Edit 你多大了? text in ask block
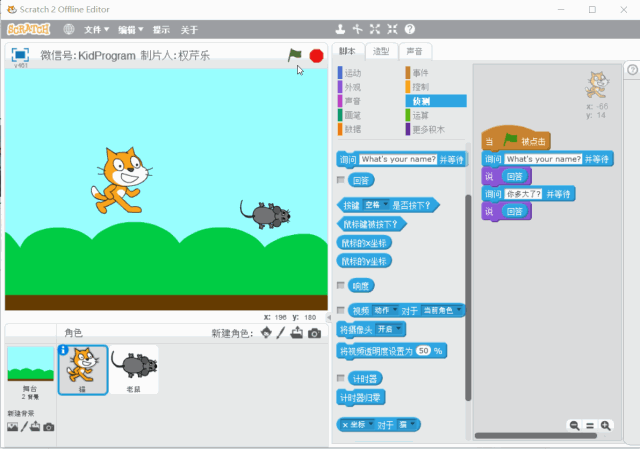This screenshot has width=640, height=449. [524, 194]
